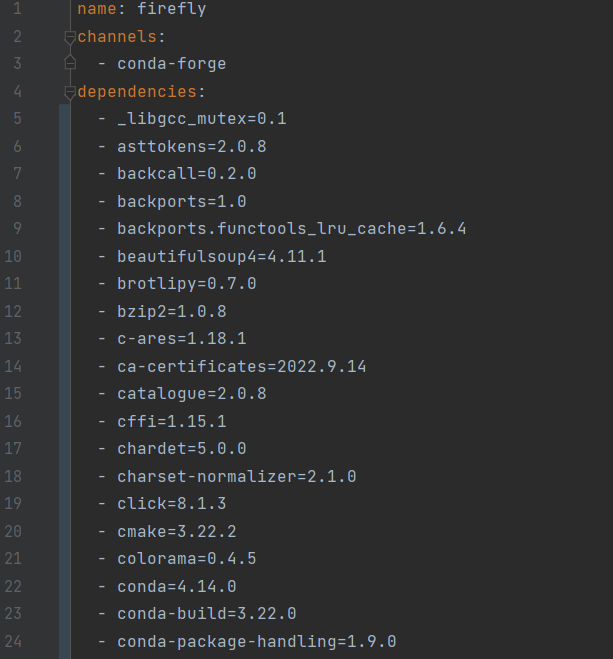The height and width of the screenshot is (659, 613).
Task: Collapse the dependencies section fold arrow
Action: point(70,92)
